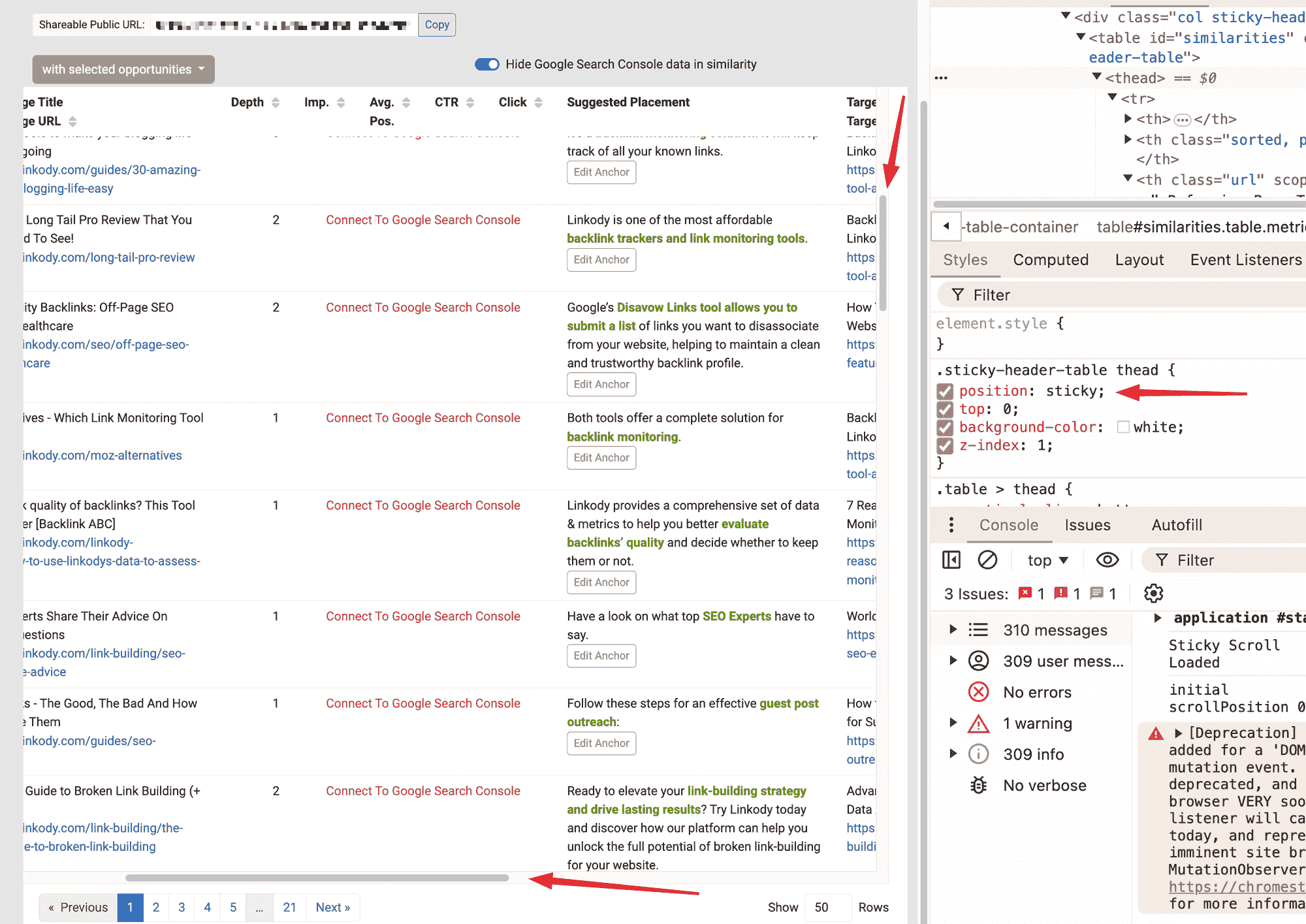The width and height of the screenshot is (1306, 924).
Task: Open console settings gear
Action: click(1154, 594)
